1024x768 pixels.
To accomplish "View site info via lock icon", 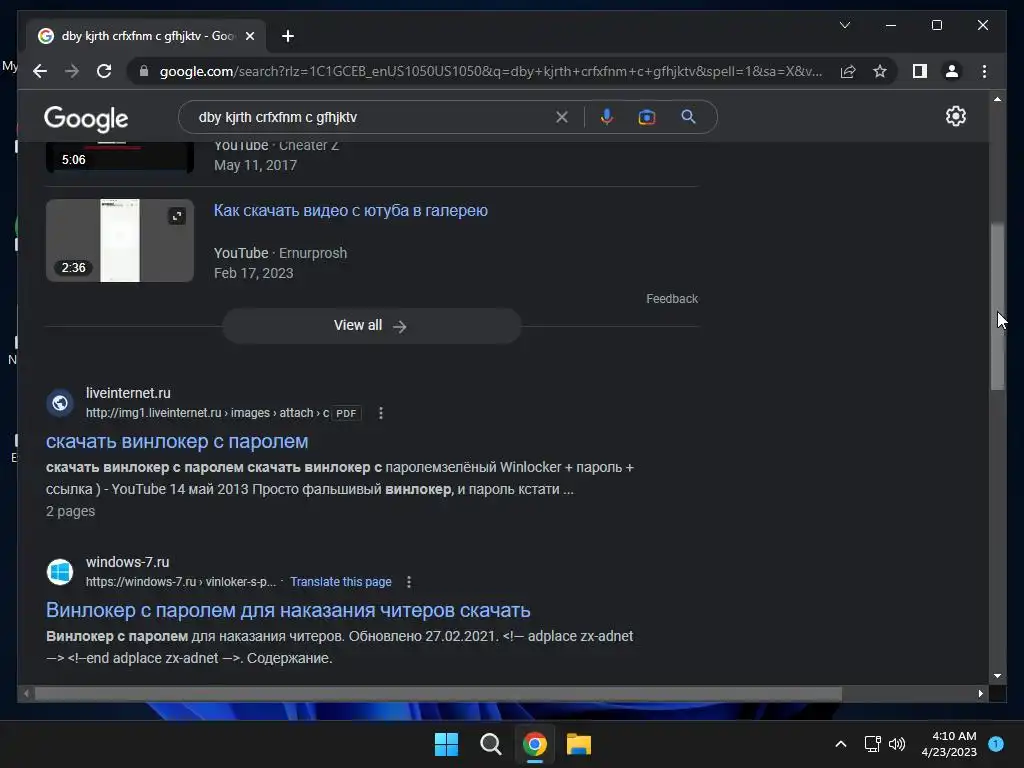I will click(144, 71).
